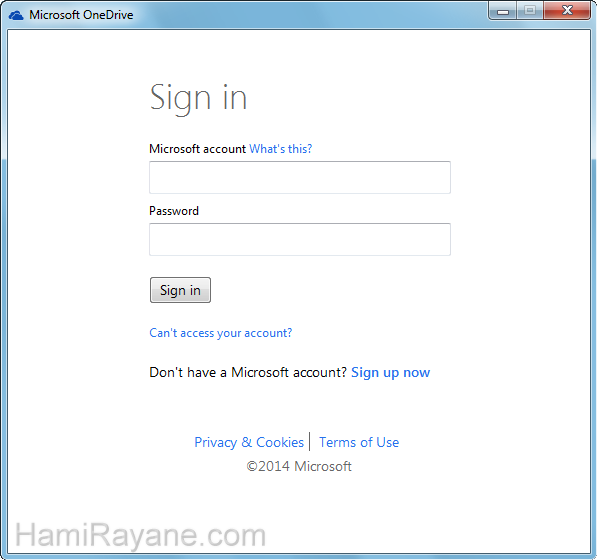Minimize the Microsoft OneDrive window
597x560 pixels.
(x=503, y=11)
